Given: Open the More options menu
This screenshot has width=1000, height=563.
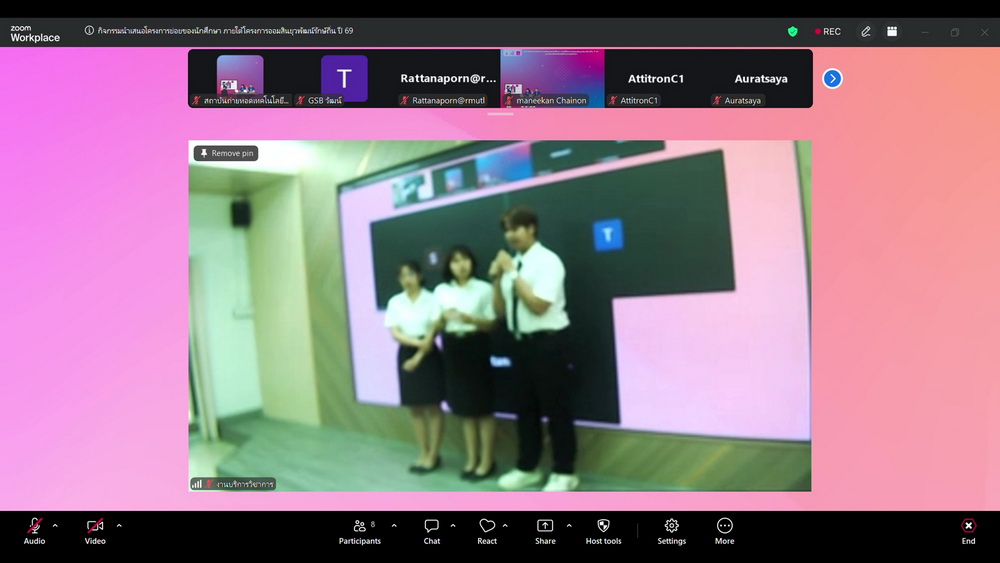Looking at the screenshot, I should pos(724,530).
